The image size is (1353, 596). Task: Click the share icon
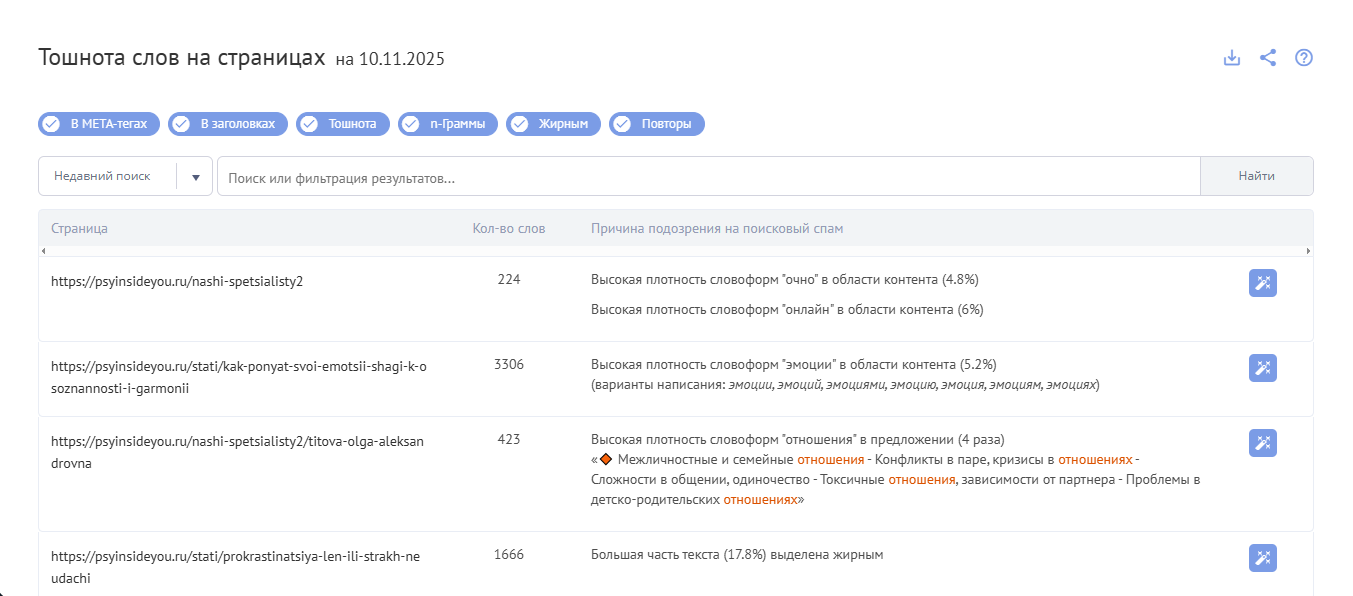(1268, 58)
